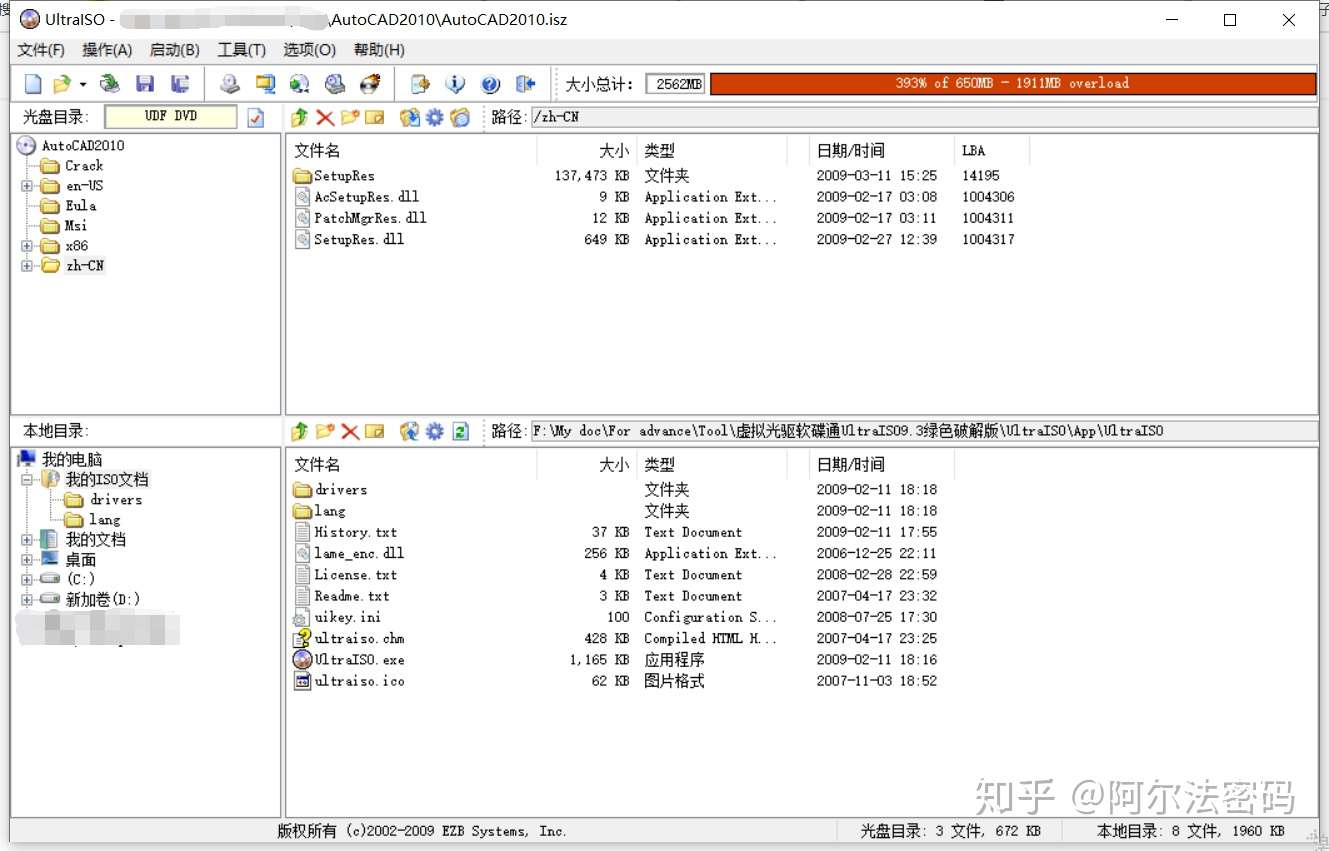
Task: Click the Save As toolbar icon
Action: [x=180, y=84]
